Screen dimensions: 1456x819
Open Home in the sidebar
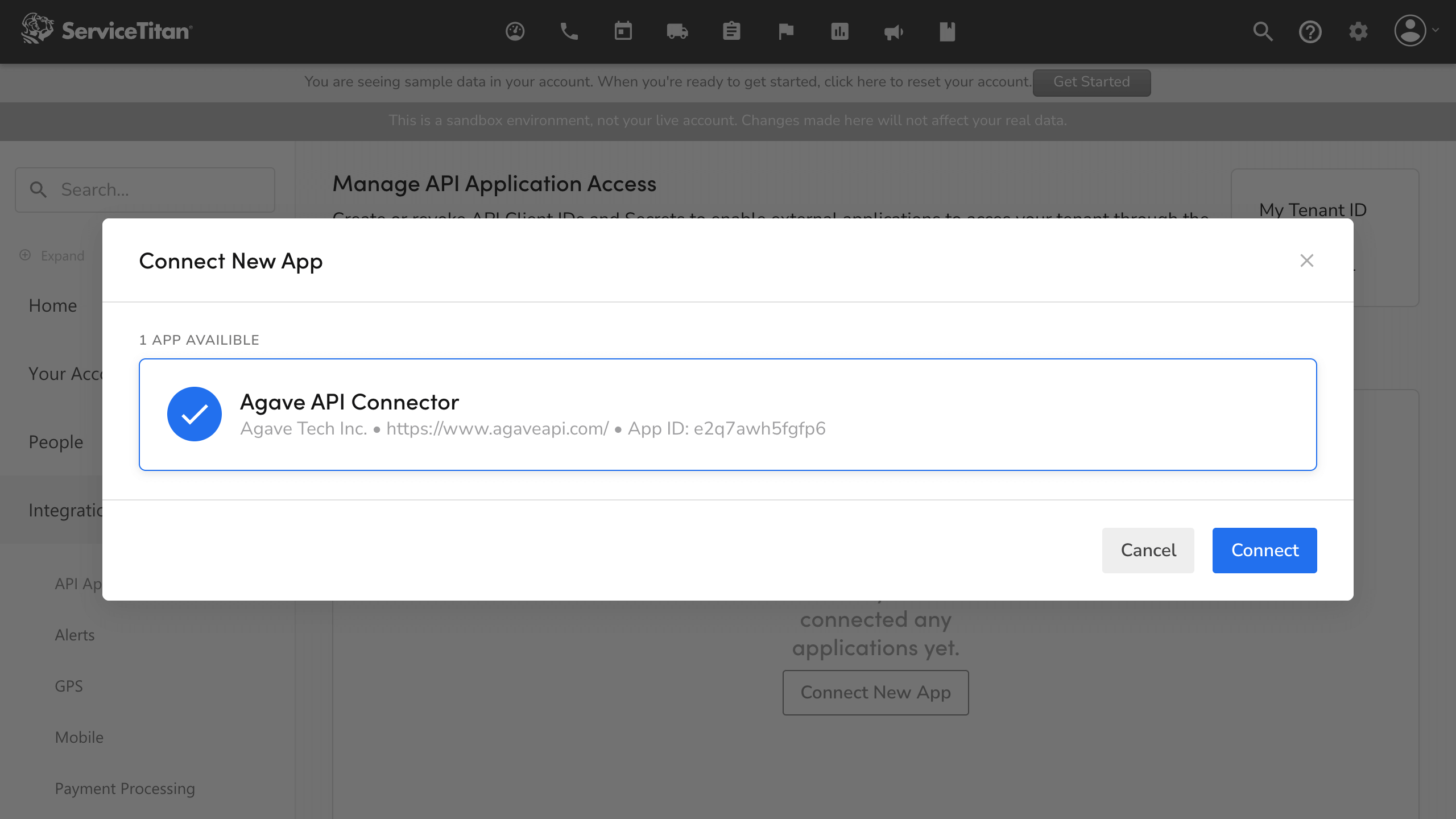53,305
